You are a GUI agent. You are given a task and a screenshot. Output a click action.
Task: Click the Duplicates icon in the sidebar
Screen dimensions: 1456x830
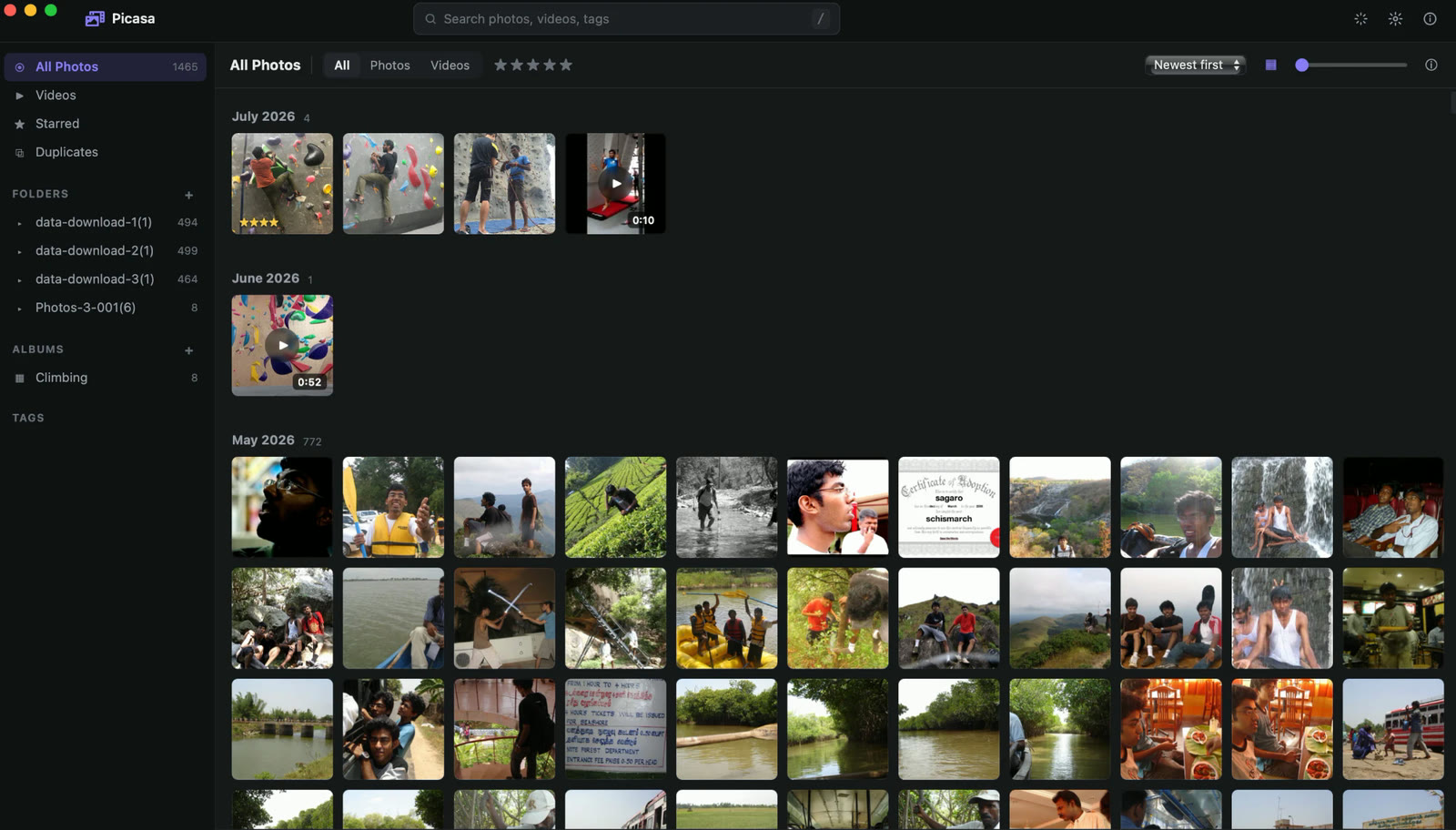click(x=19, y=153)
